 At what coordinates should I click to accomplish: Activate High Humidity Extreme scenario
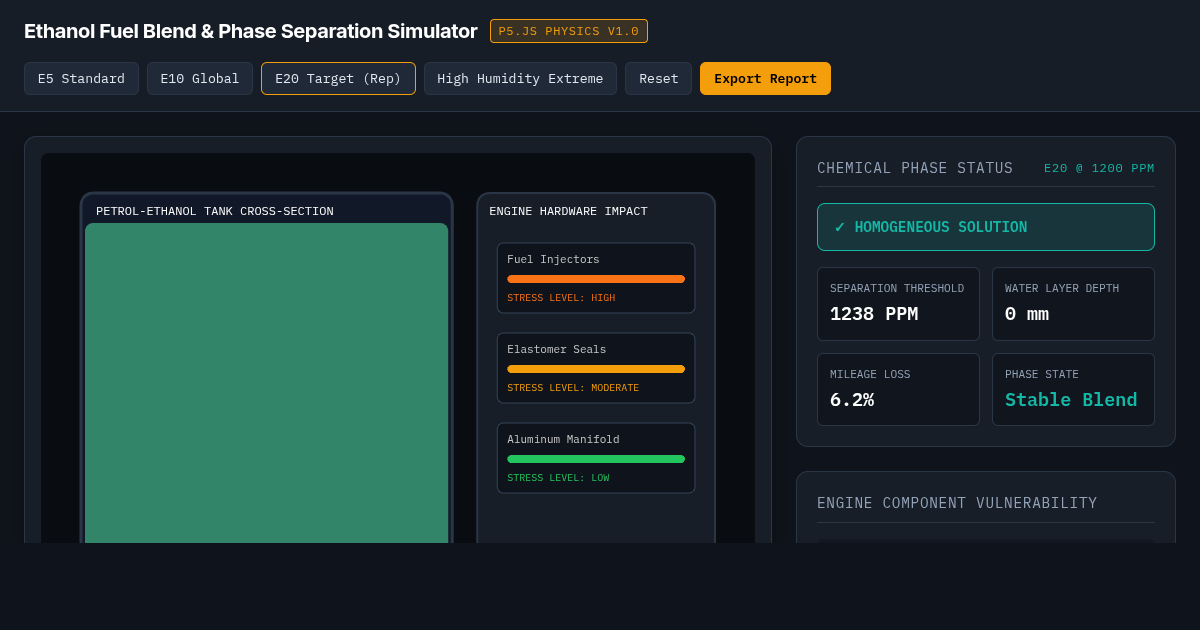tap(520, 79)
